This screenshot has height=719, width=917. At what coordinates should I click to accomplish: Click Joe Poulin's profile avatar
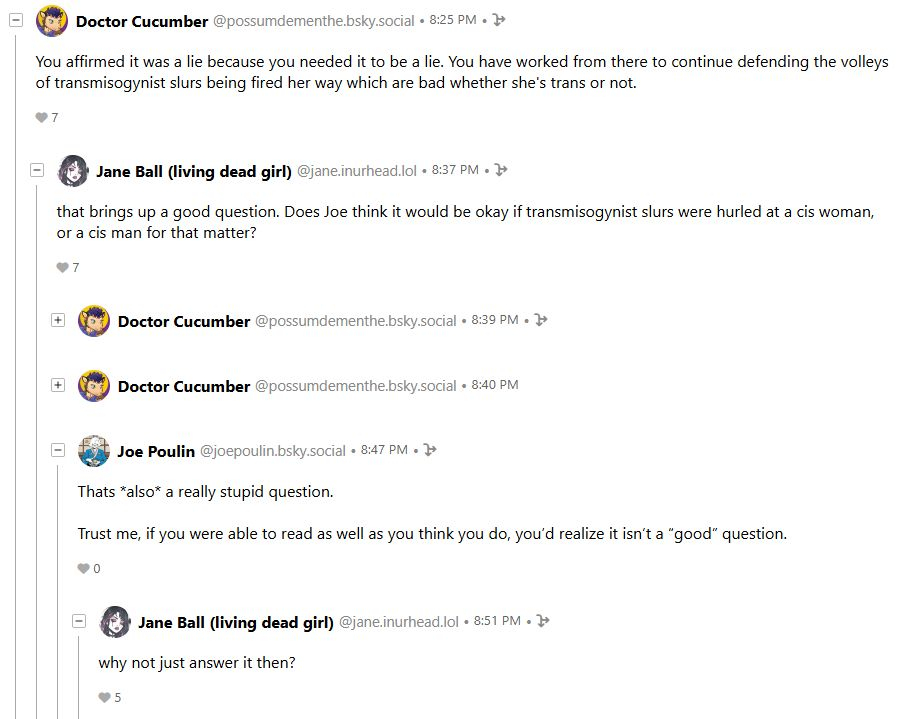pos(94,451)
